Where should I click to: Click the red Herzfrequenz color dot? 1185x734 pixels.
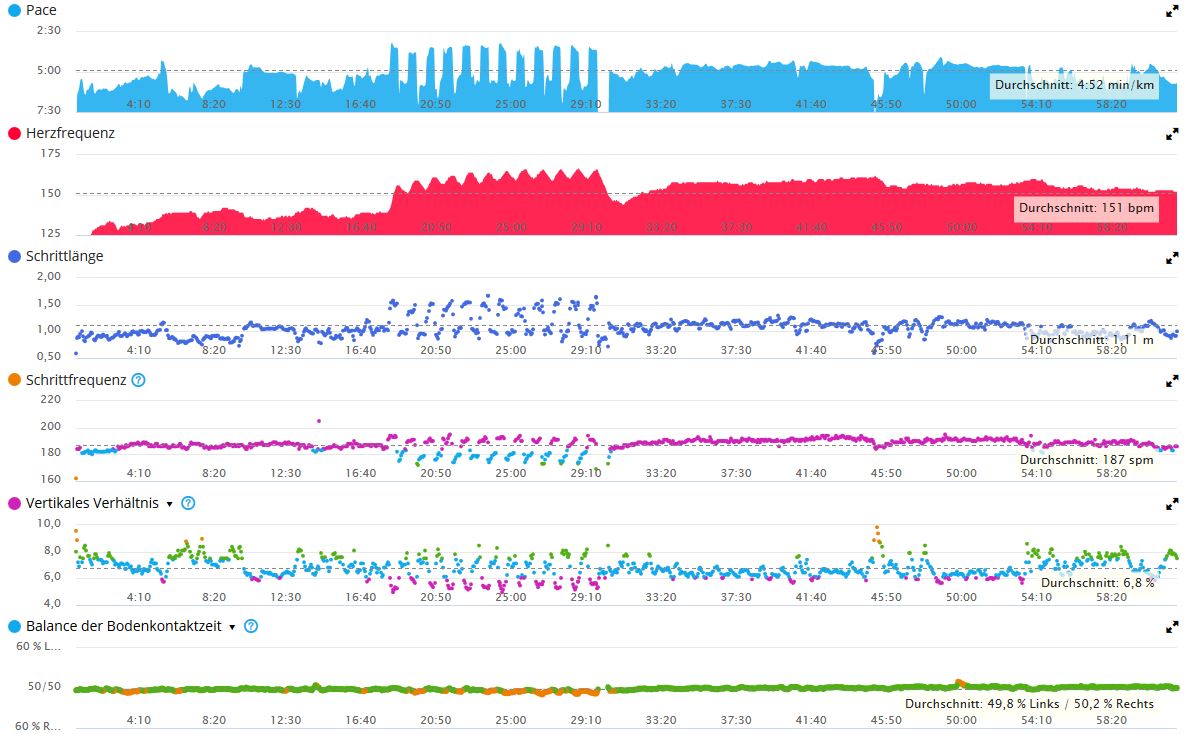coord(14,133)
